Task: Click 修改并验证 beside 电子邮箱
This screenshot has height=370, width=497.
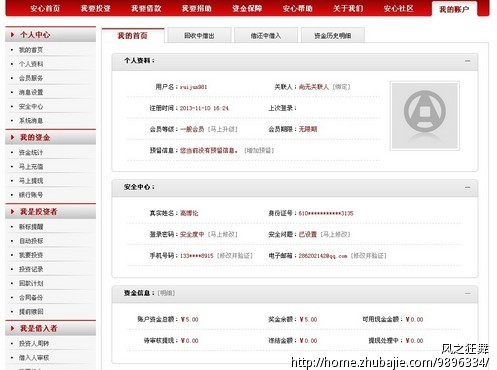Action: point(369,256)
